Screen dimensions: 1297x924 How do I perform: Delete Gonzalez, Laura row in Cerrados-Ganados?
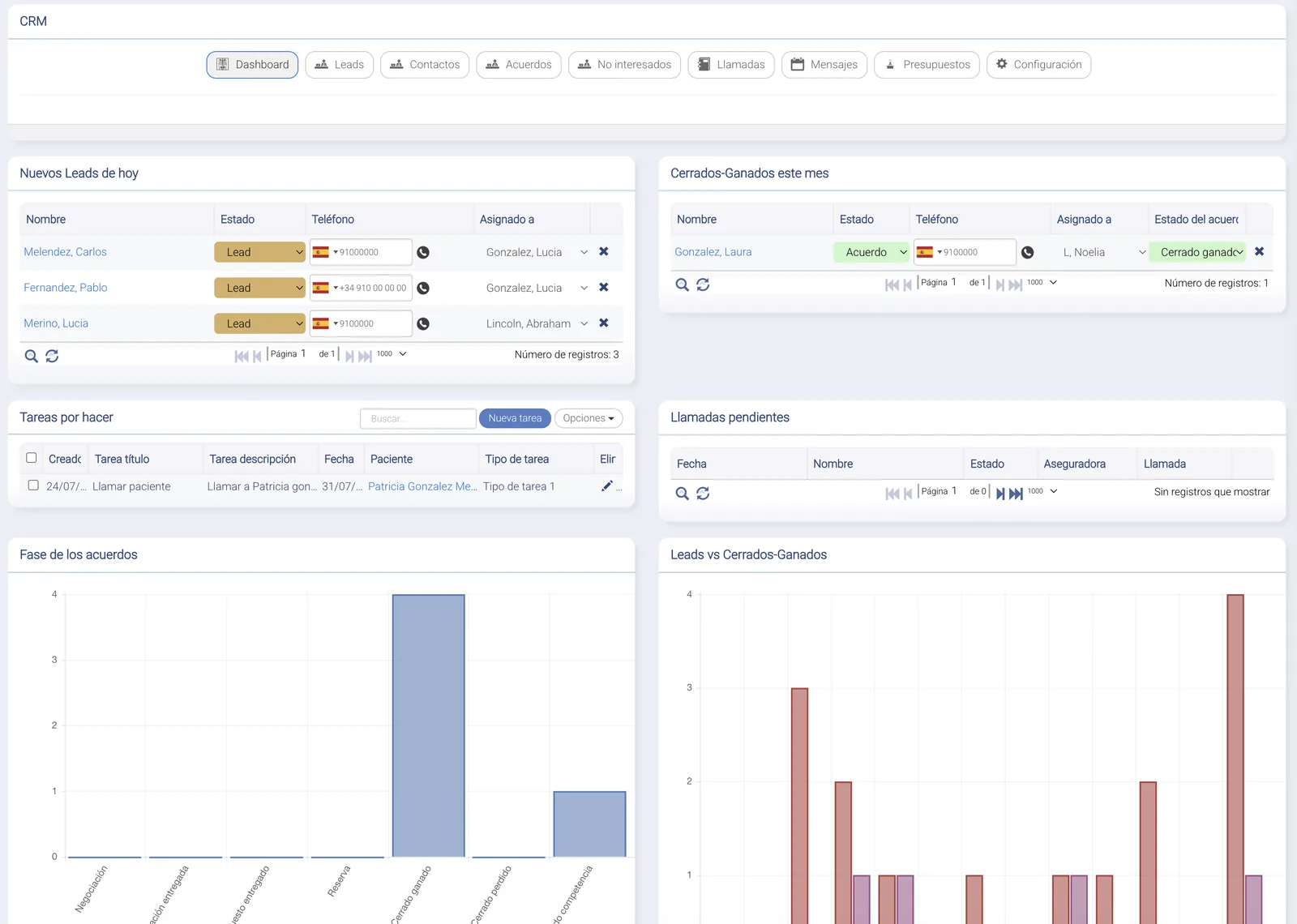click(x=1259, y=251)
